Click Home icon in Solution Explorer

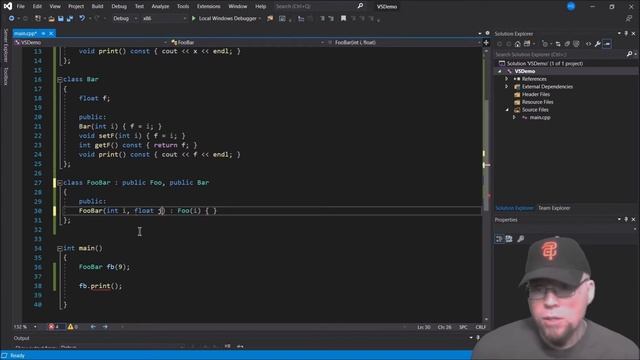click(517, 44)
